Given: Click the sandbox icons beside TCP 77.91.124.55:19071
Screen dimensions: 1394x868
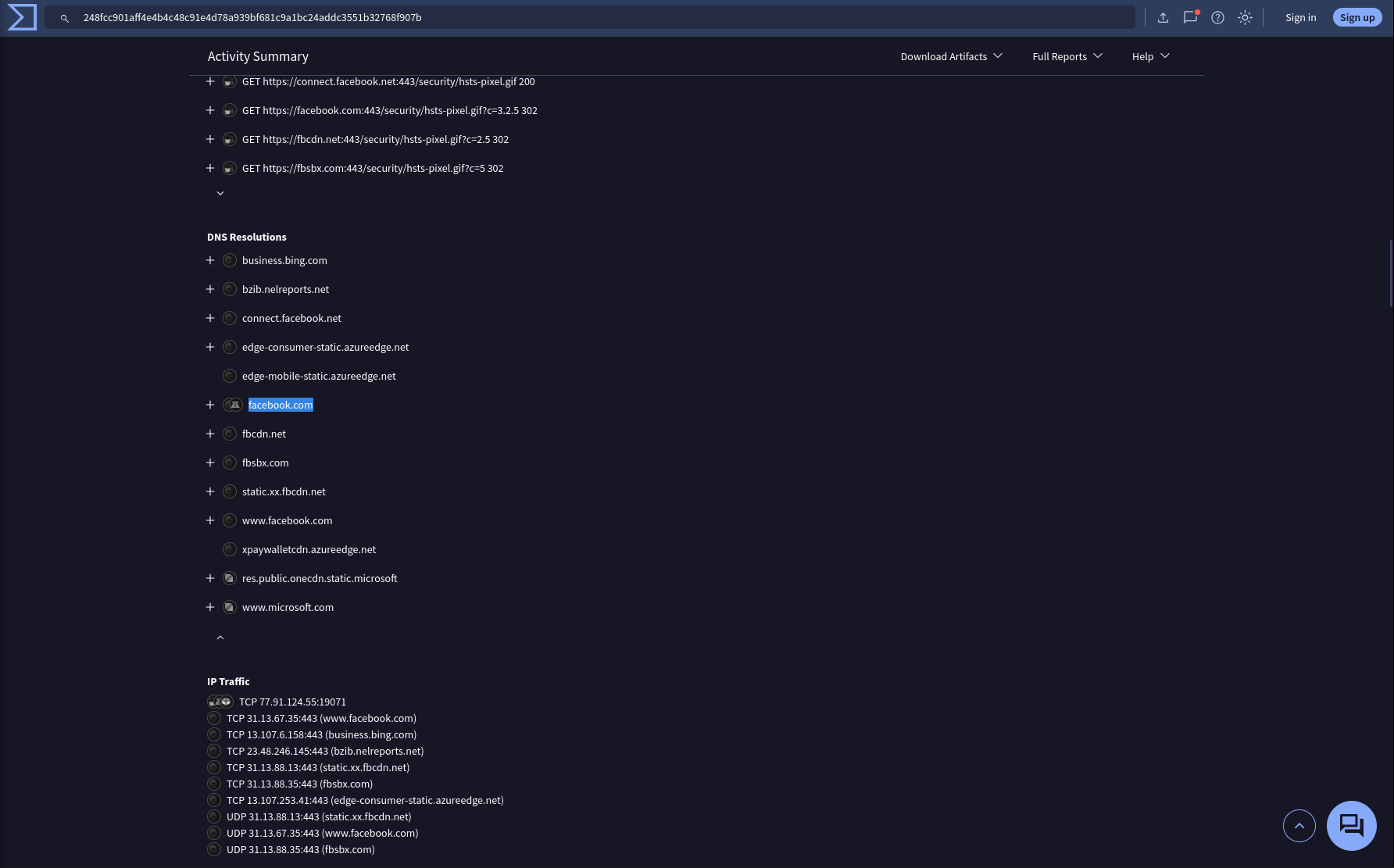Looking at the screenshot, I should point(220,702).
